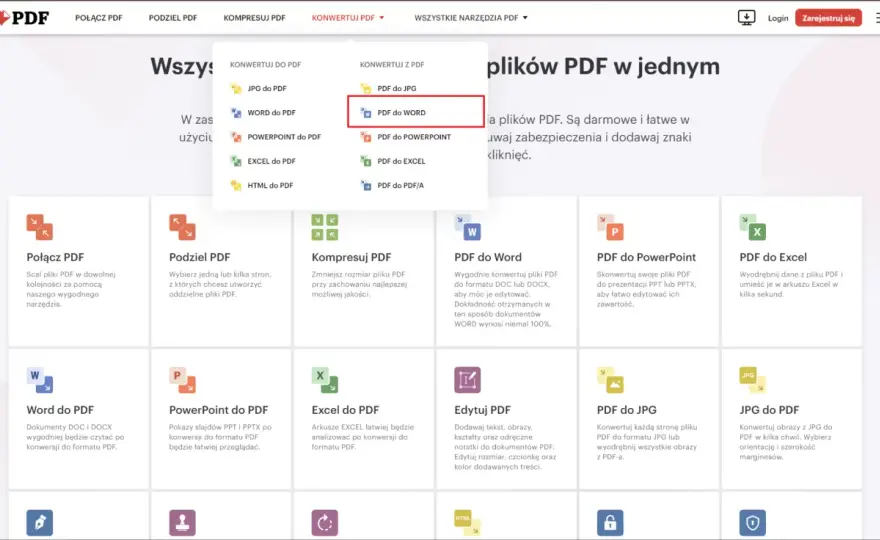Click the blue unlock padlock icon in bottom row
The height and width of the screenshot is (540, 880).
(x=610, y=523)
